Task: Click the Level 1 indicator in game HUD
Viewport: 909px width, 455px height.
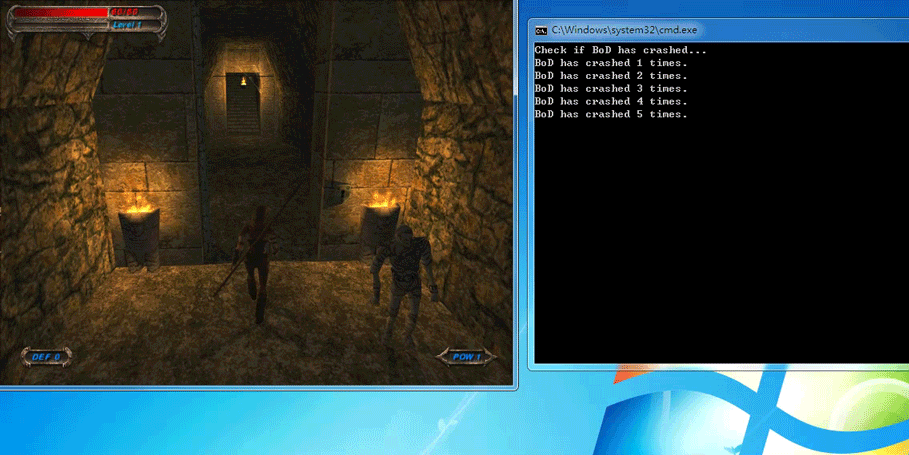Action: pos(126,26)
